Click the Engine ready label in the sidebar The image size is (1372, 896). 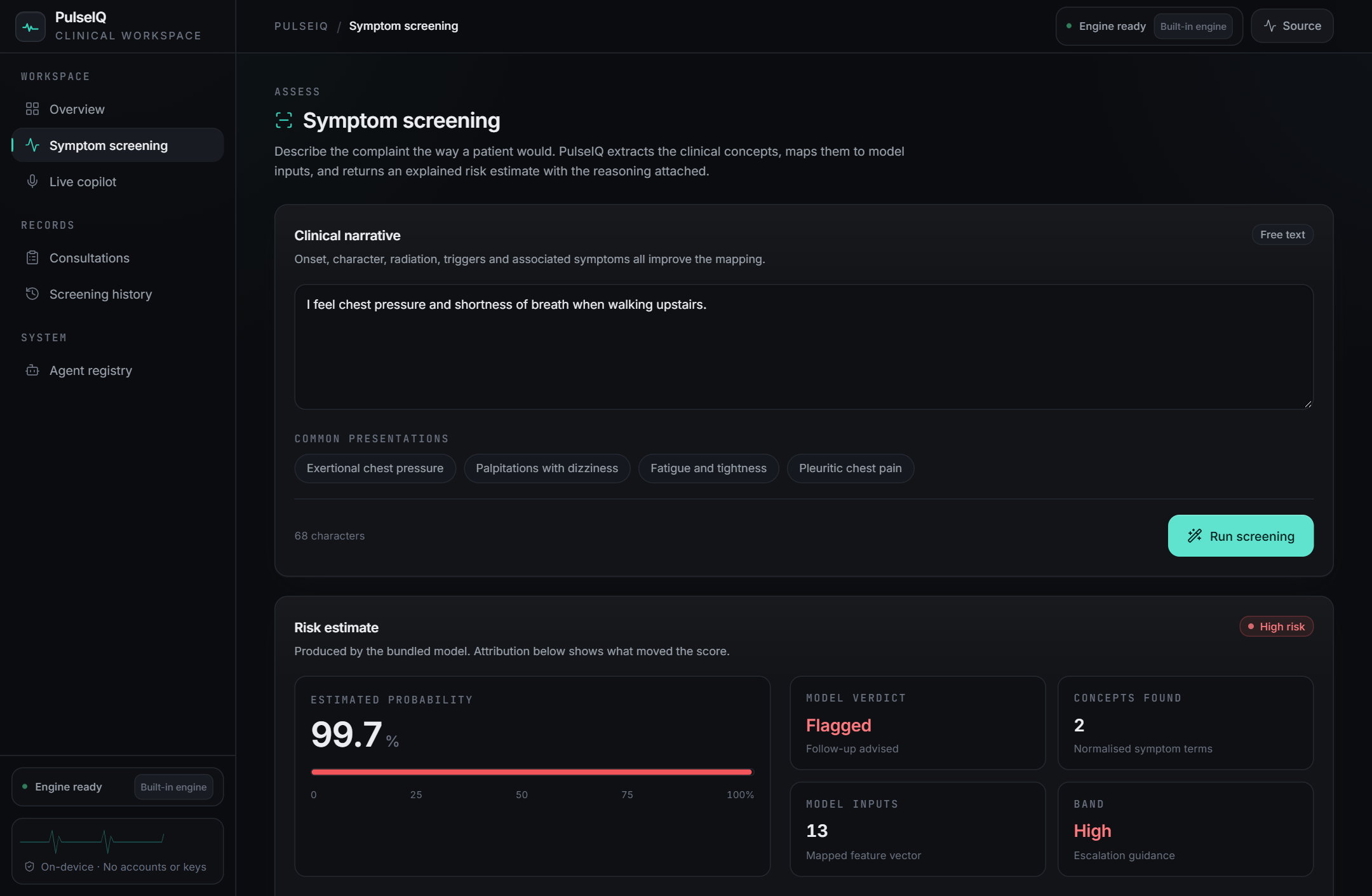pos(69,787)
